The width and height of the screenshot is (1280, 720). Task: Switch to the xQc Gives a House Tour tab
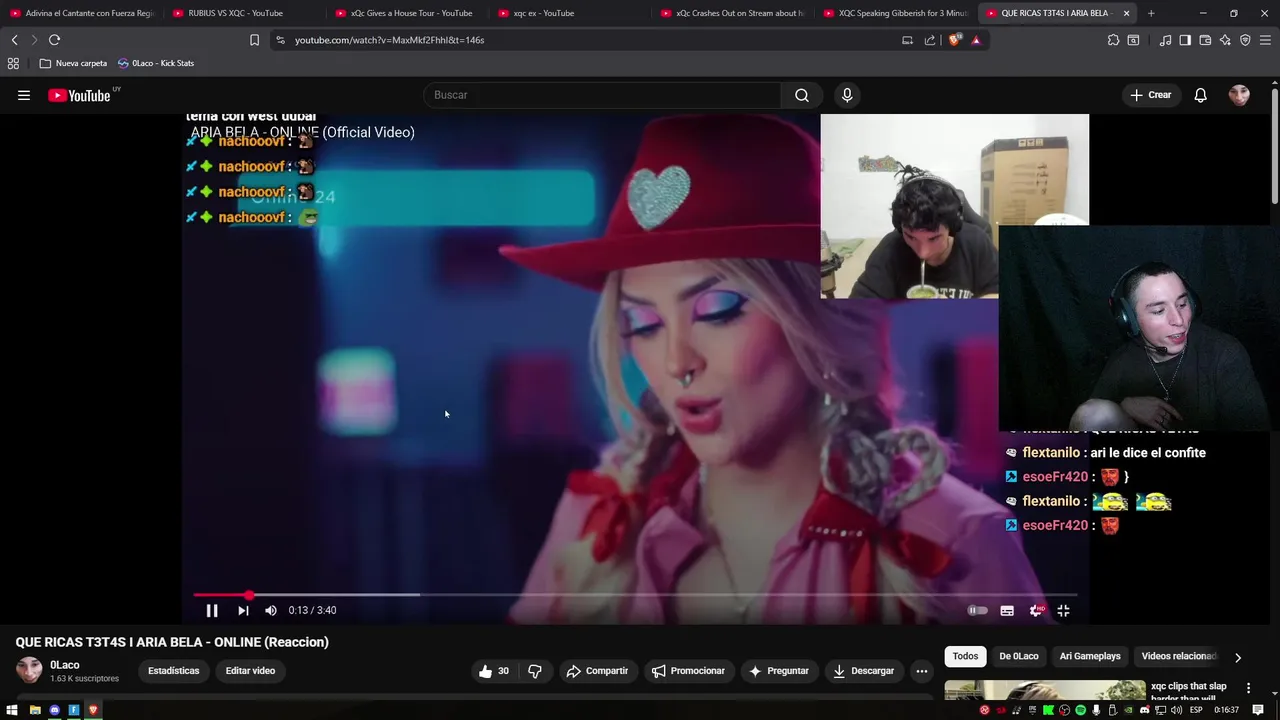pos(411,13)
